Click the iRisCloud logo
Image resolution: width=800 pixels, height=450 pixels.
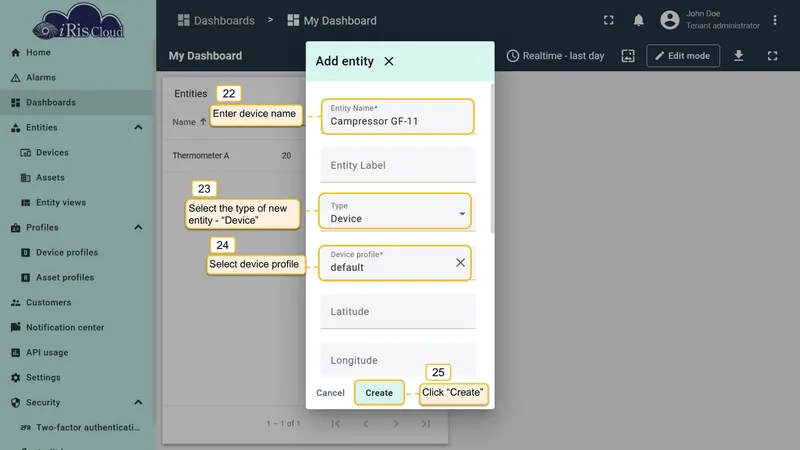[78, 21]
